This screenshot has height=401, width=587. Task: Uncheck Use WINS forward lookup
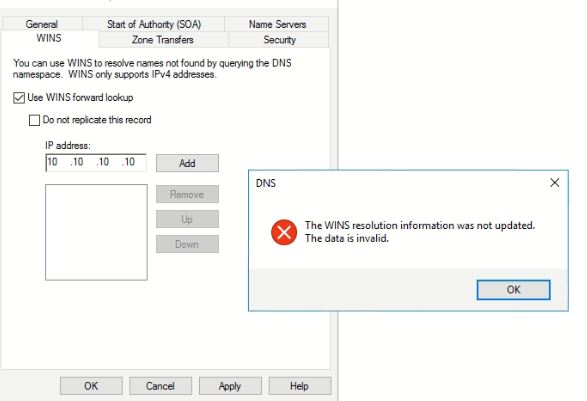click(19, 98)
